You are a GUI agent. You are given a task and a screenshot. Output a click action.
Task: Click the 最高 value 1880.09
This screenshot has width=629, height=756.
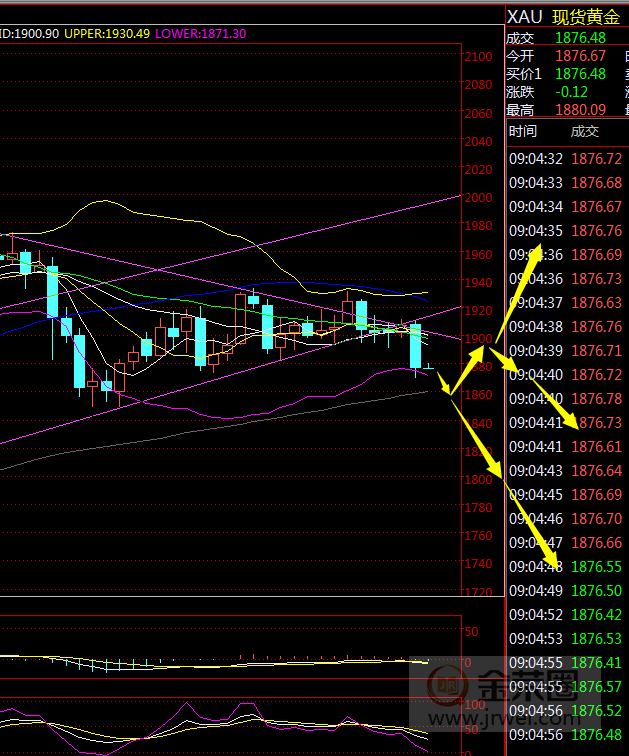[583, 110]
